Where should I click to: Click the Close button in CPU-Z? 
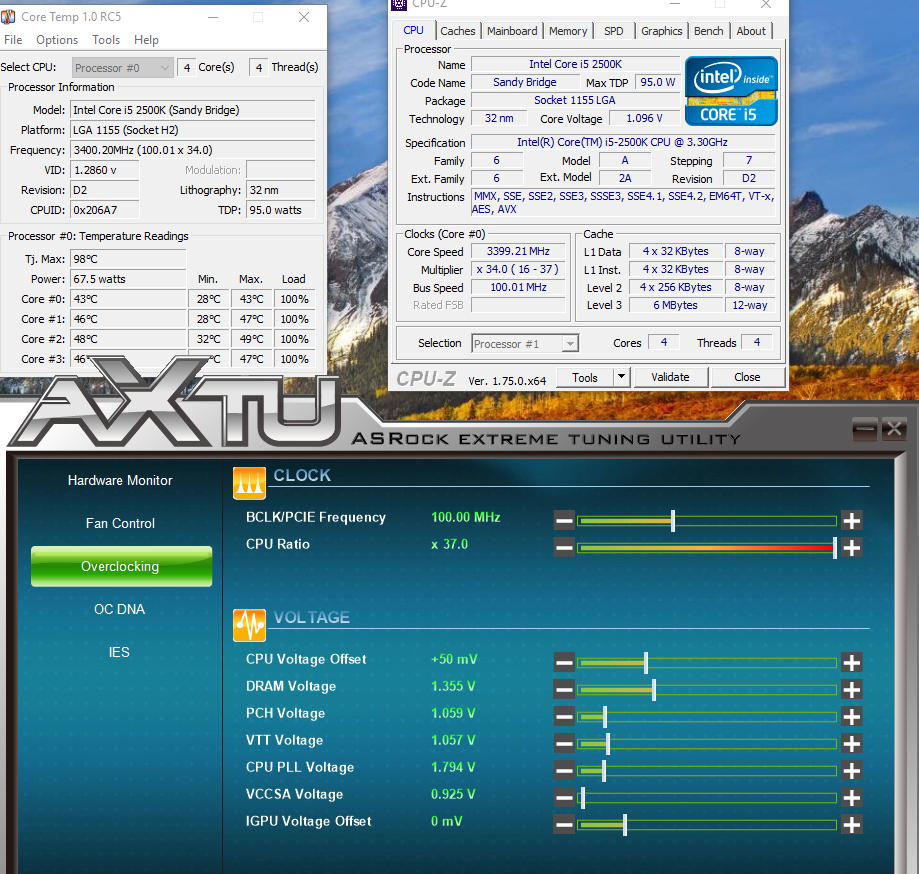tap(747, 377)
